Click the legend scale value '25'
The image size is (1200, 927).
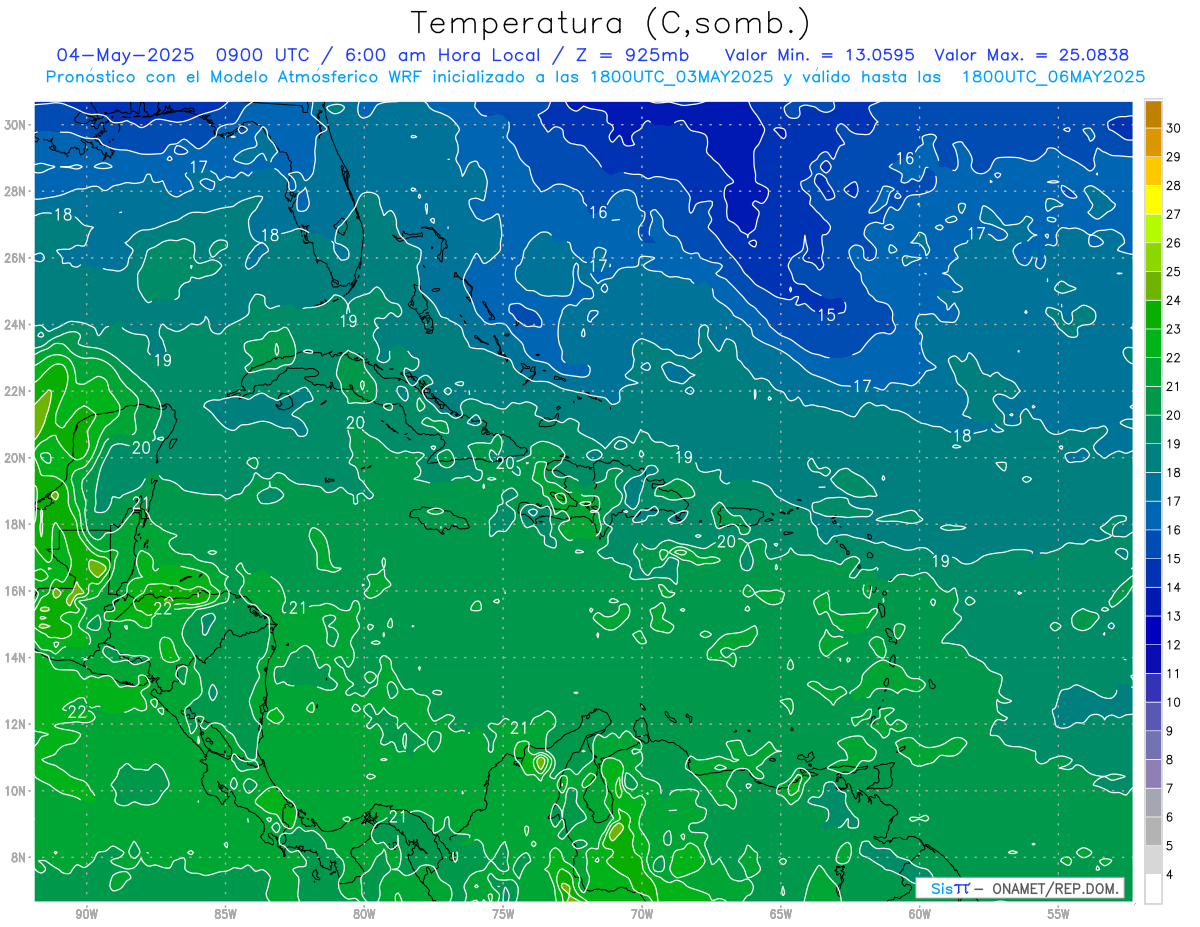pos(1174,272)
